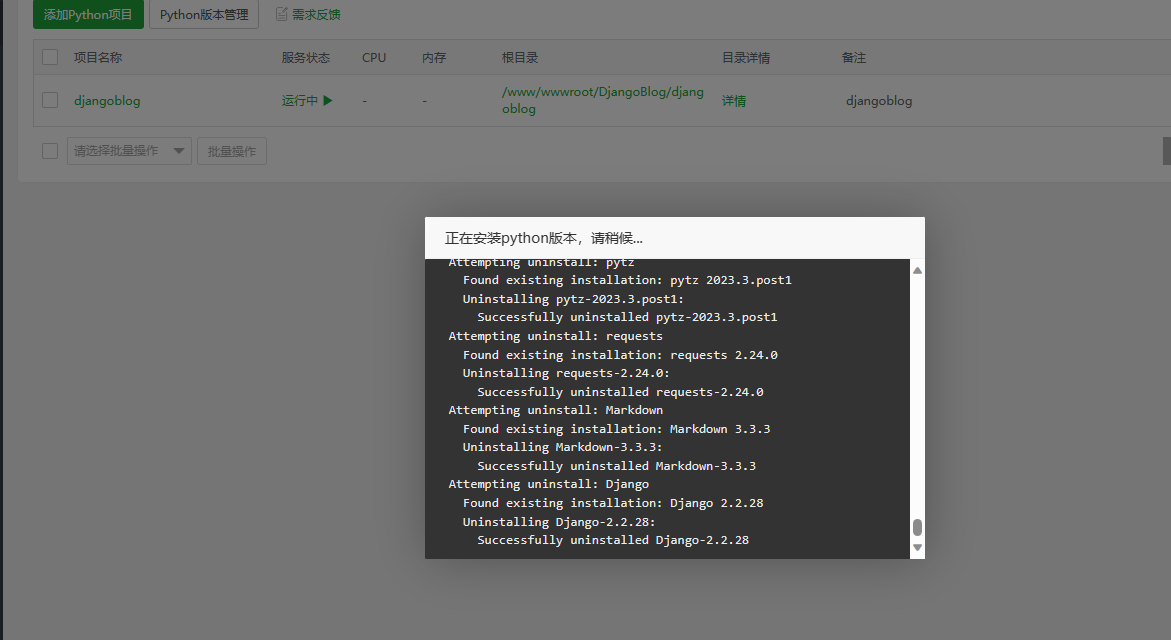Click the log line 'Successfully uninstalled pytz-2023.3.post1'
This screenshot has height=640, width=1171.
click(627, 317)
